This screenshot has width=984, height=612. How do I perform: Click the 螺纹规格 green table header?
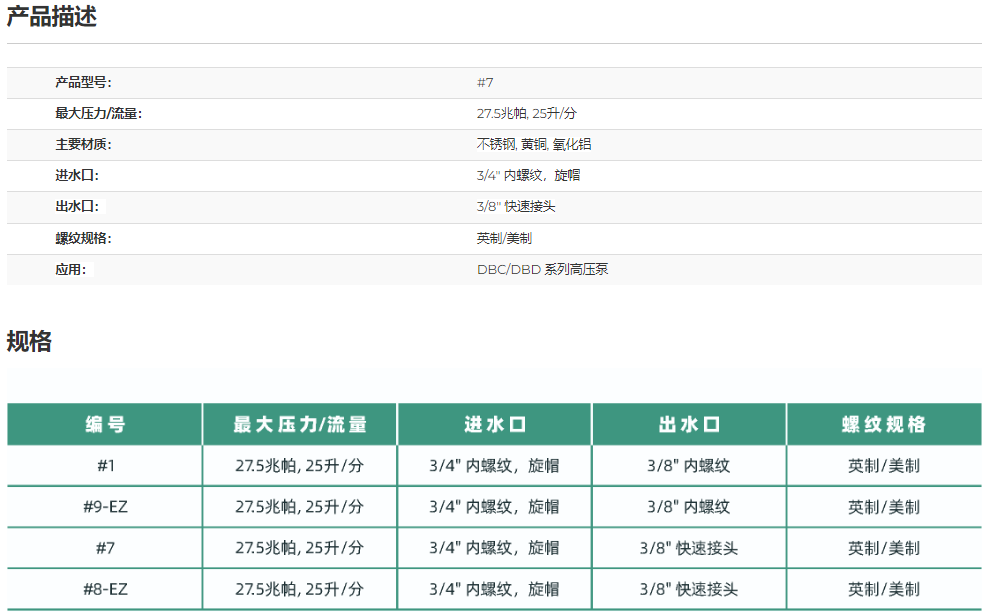pyautogui.click(x=884, y=424)
